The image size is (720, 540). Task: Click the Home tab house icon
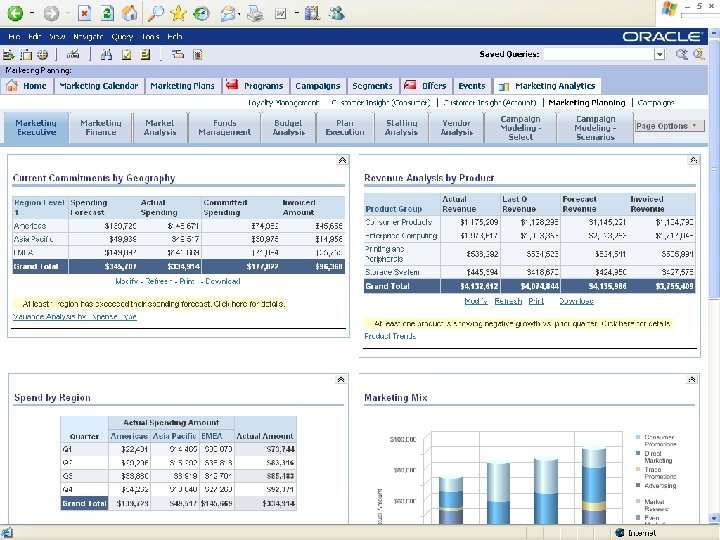point(13,86)
